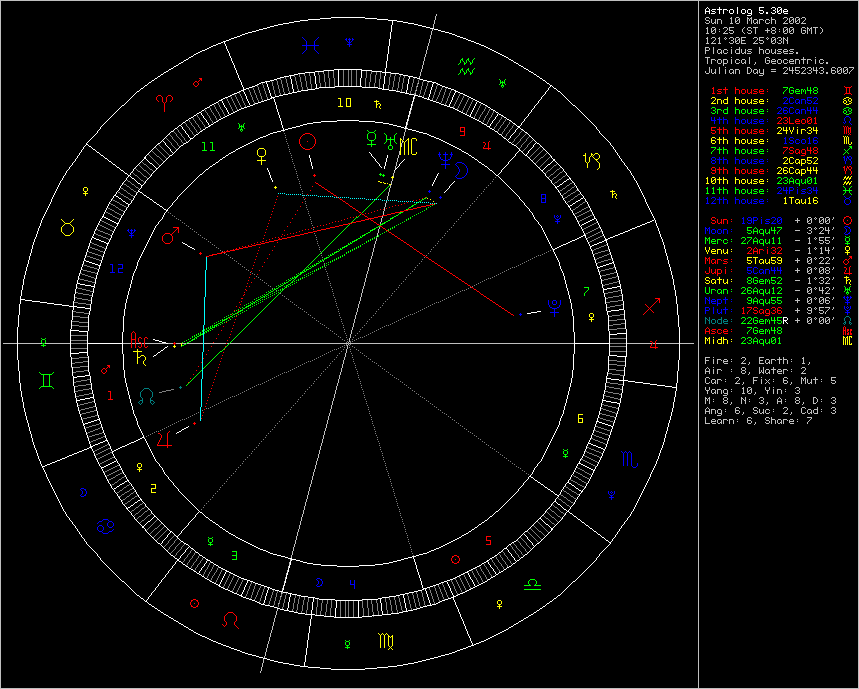859x689 pixels.
Task: Select the red Mars glyph in house 12
Action: [172, 238]
